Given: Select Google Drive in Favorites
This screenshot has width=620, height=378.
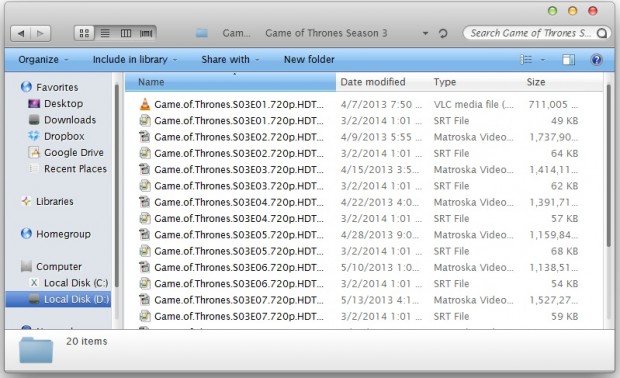Looking at the screenshot, I should coord(74,152).
